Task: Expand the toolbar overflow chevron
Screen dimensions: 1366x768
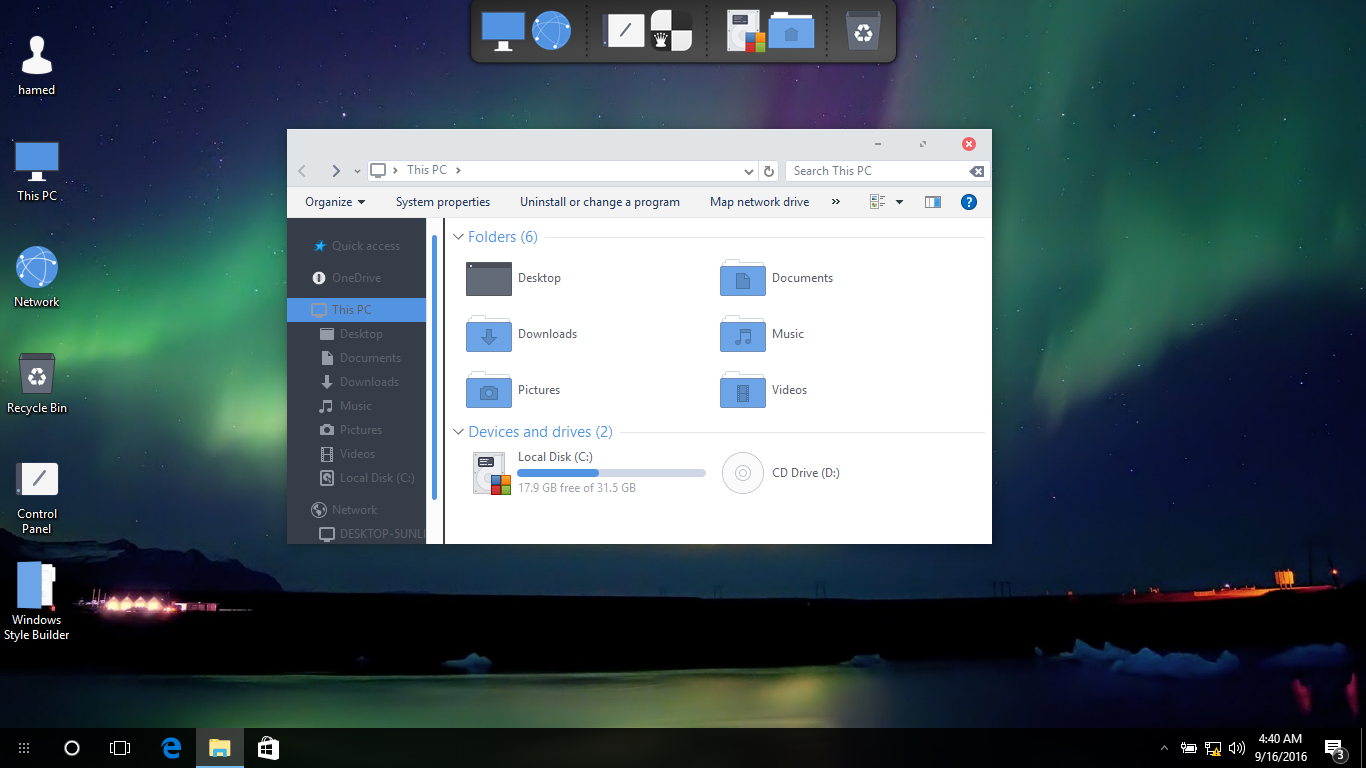Action: click(x=835, y=202)
